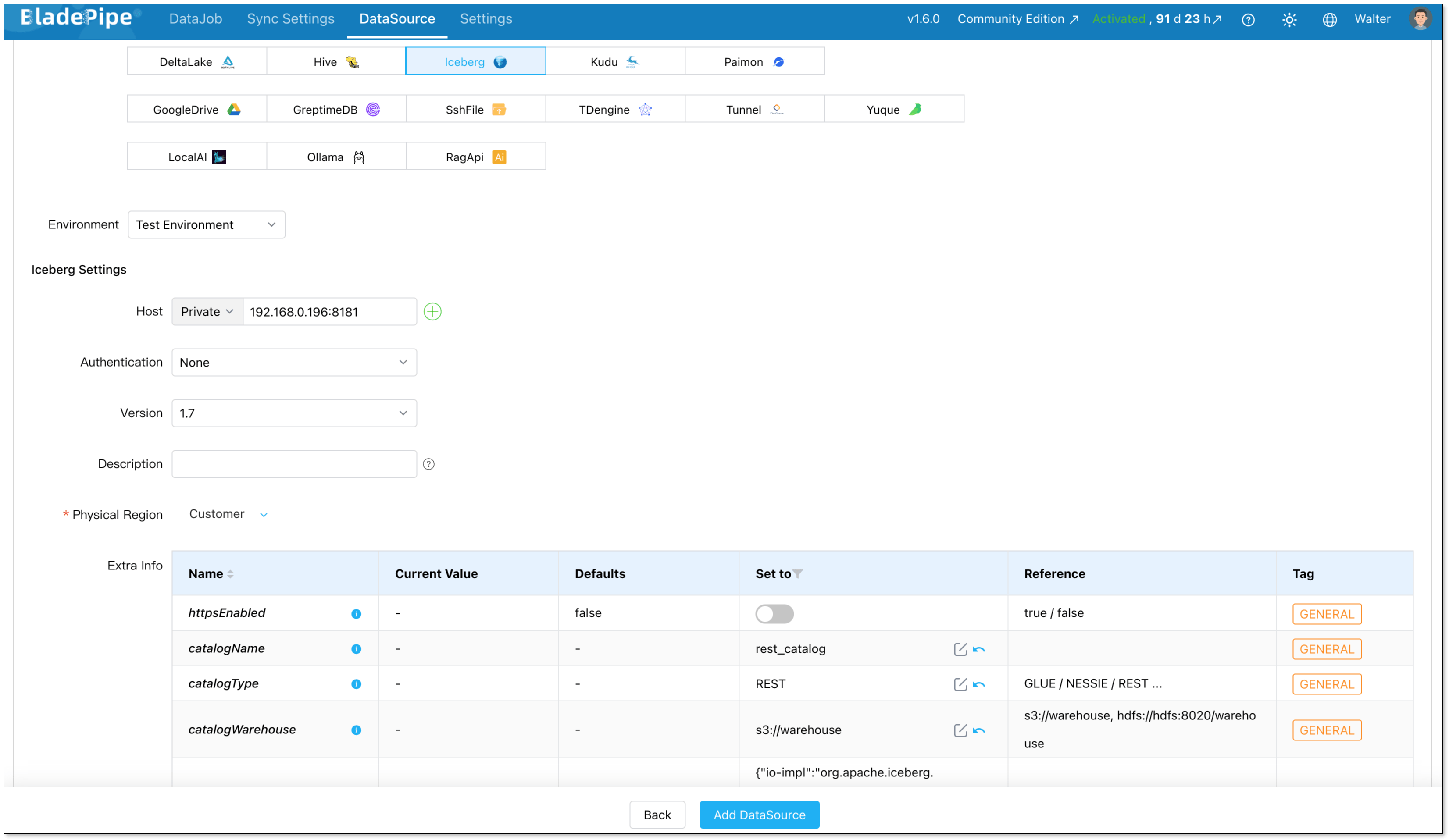Select DeltaLake data source type

[196, 61]
